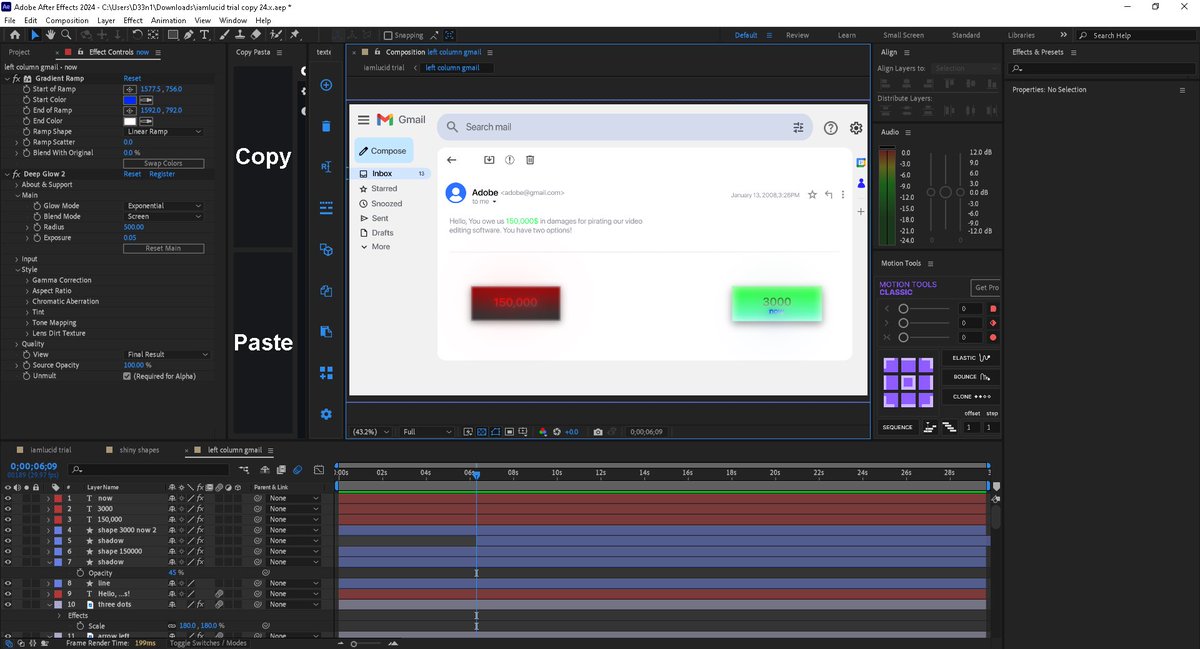Collapse the Deep Glow 2 effect
The width and height of the screenshot is (1200, 649).
point(9,174)
